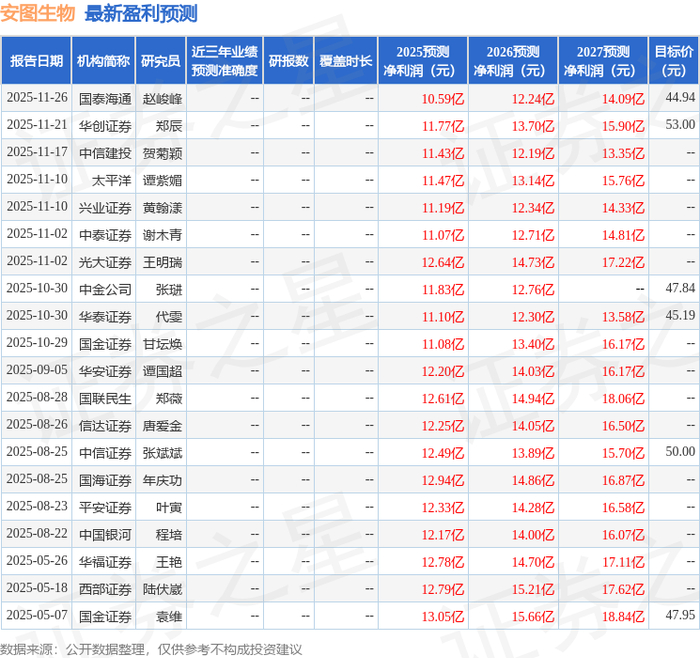
Task: Click researcher 甘坛焕
Action: tap(162, 344)
